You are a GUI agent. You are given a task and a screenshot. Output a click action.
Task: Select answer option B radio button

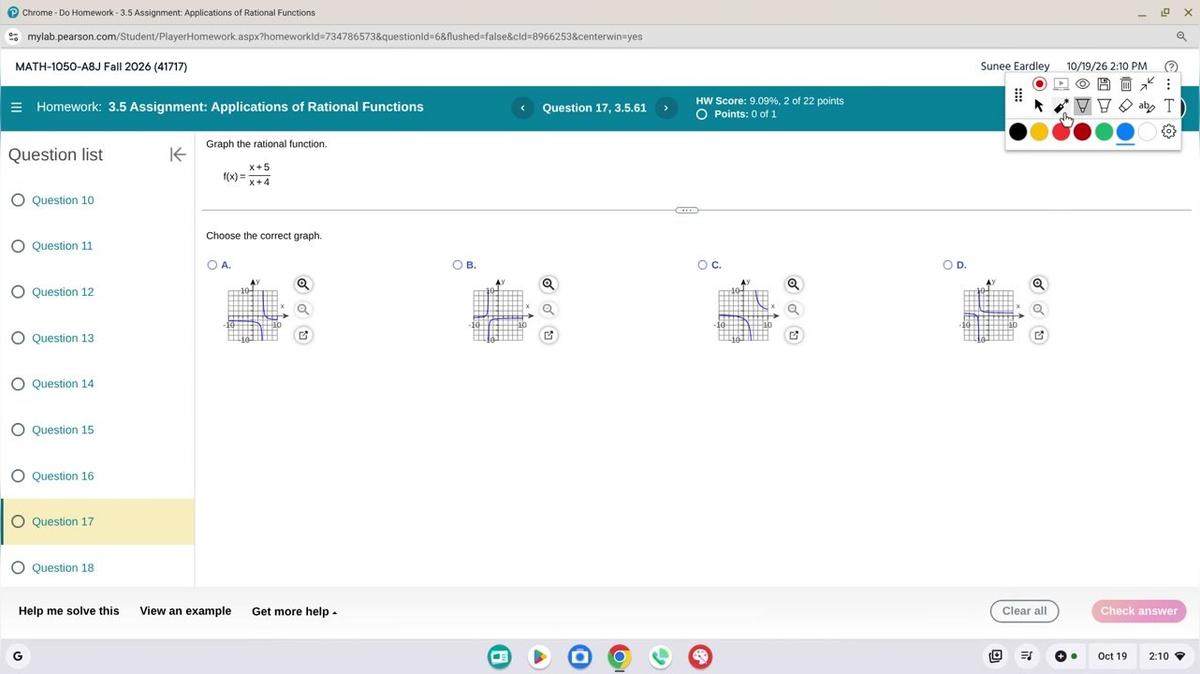point(457,265)
